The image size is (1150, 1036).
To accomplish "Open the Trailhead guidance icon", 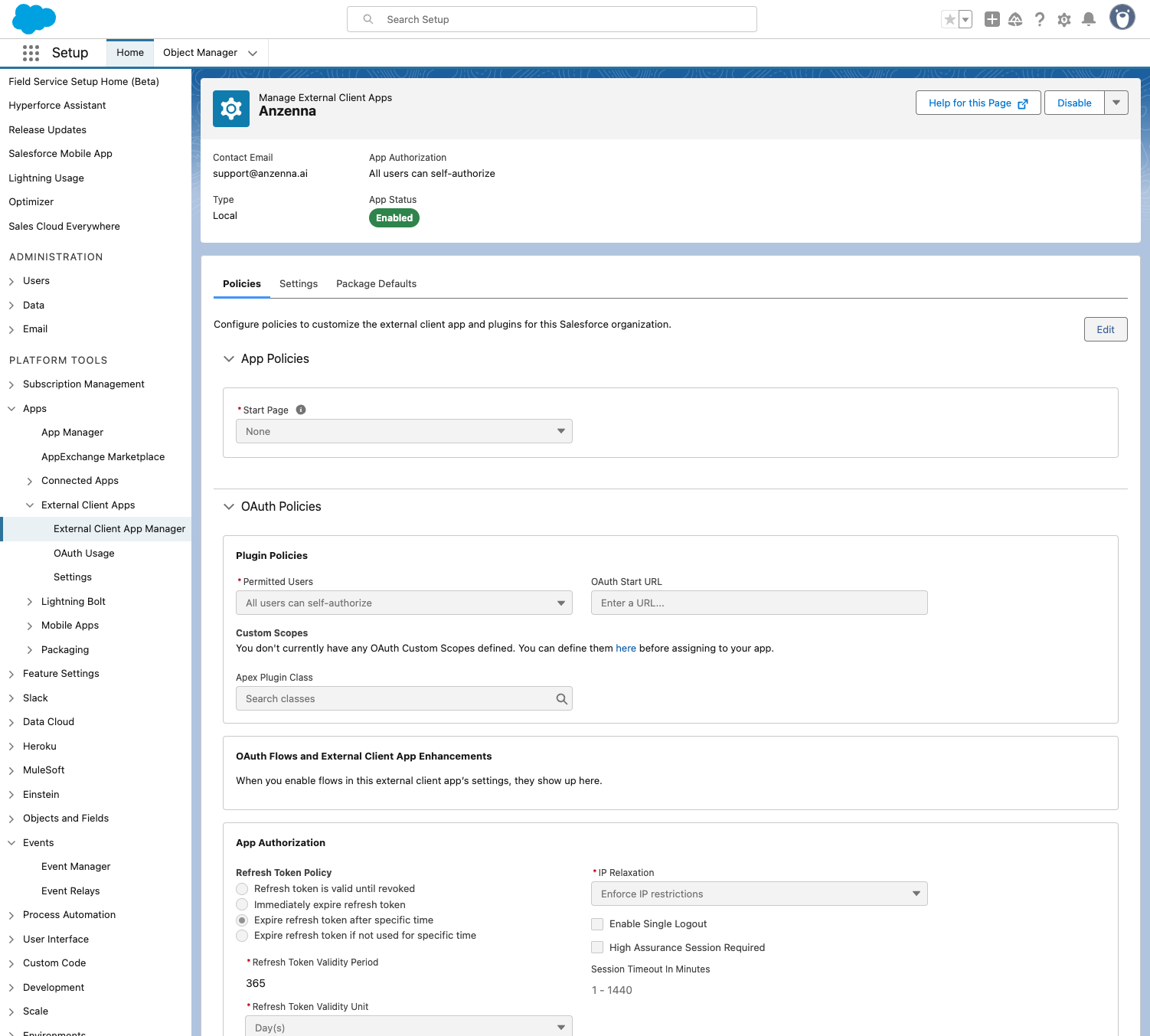I will 1015,20.
